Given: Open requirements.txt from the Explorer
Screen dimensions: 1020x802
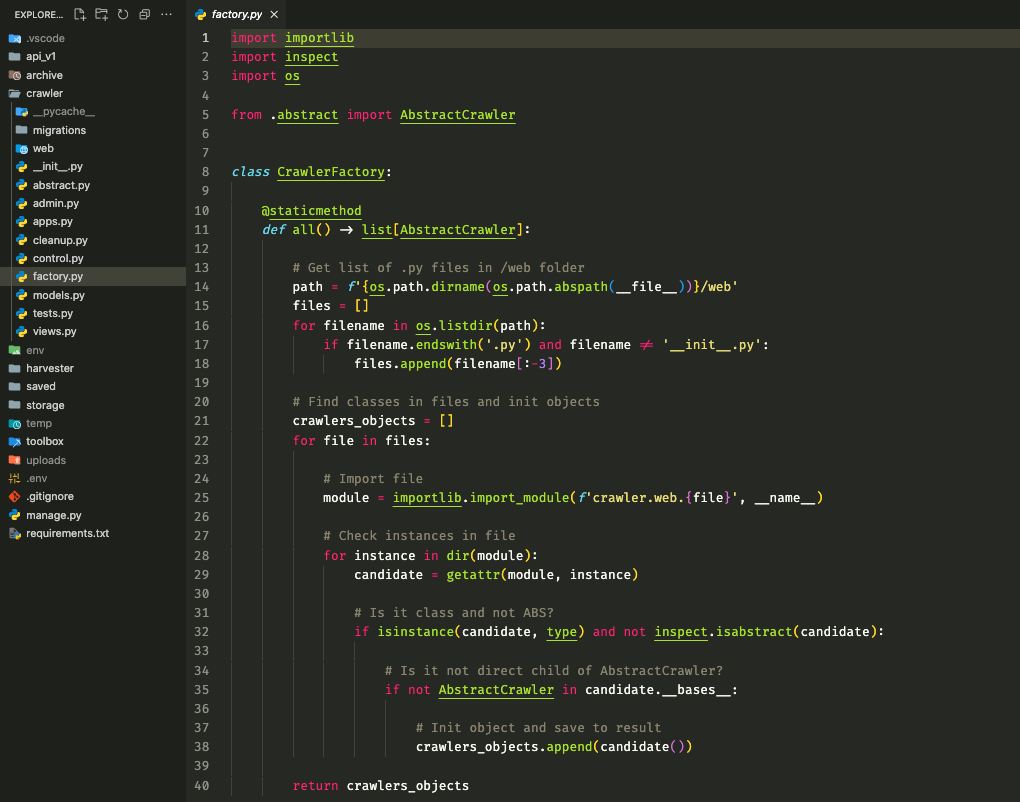Looking at the screenshot, I should tap(93, 533).
